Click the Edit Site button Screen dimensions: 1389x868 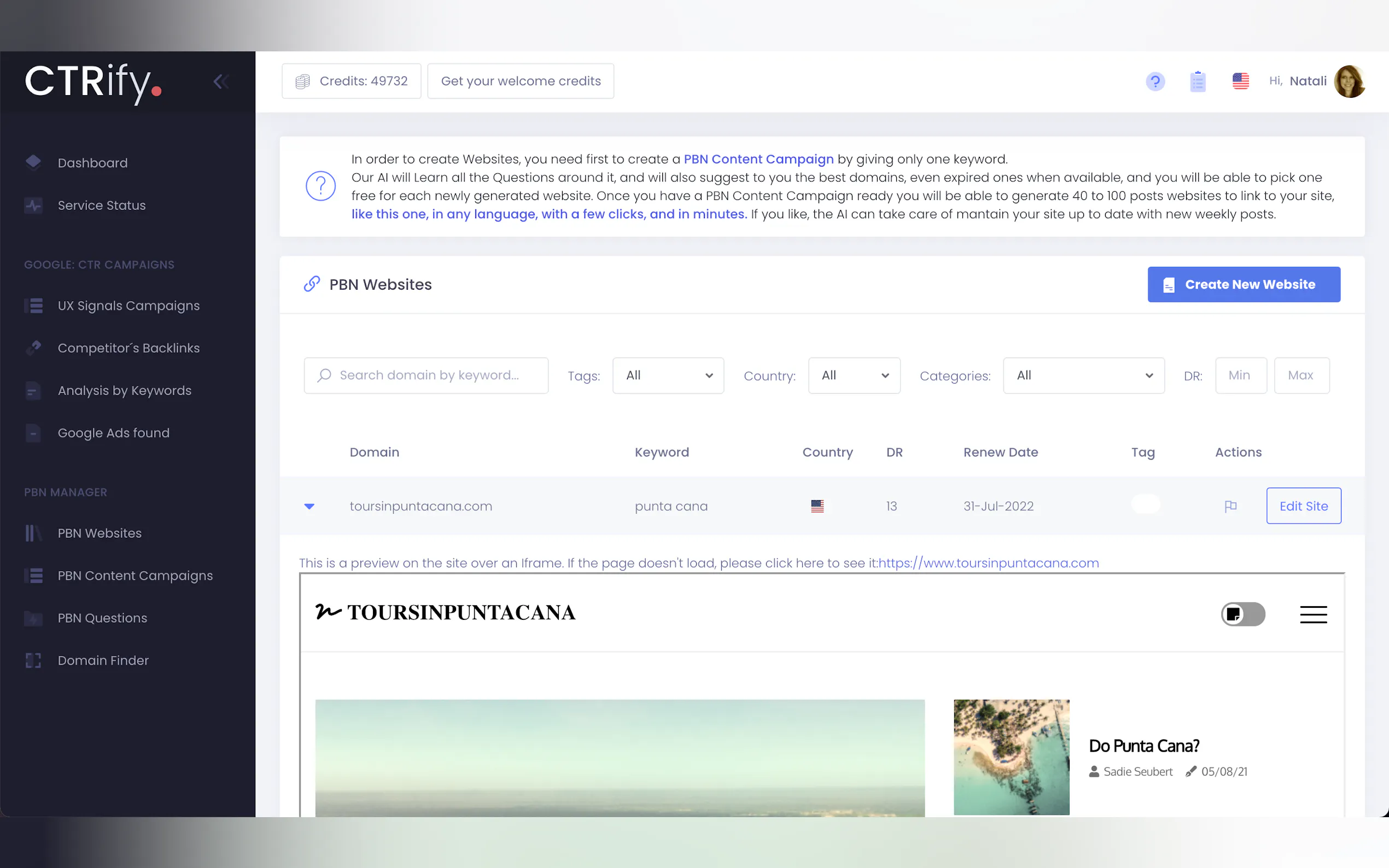point(1303,506)
